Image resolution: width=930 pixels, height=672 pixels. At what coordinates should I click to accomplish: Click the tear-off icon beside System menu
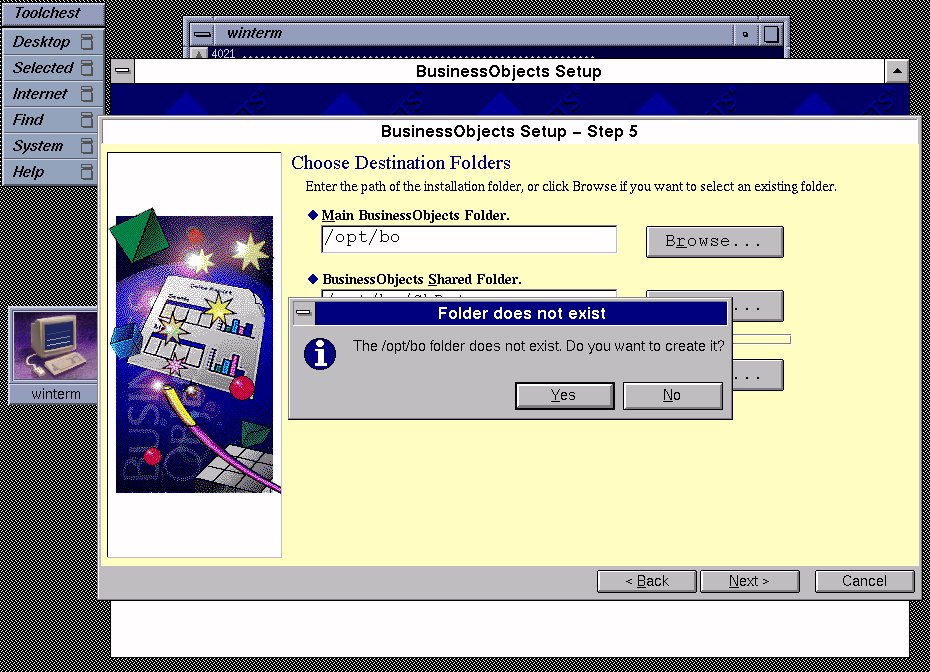87,146
